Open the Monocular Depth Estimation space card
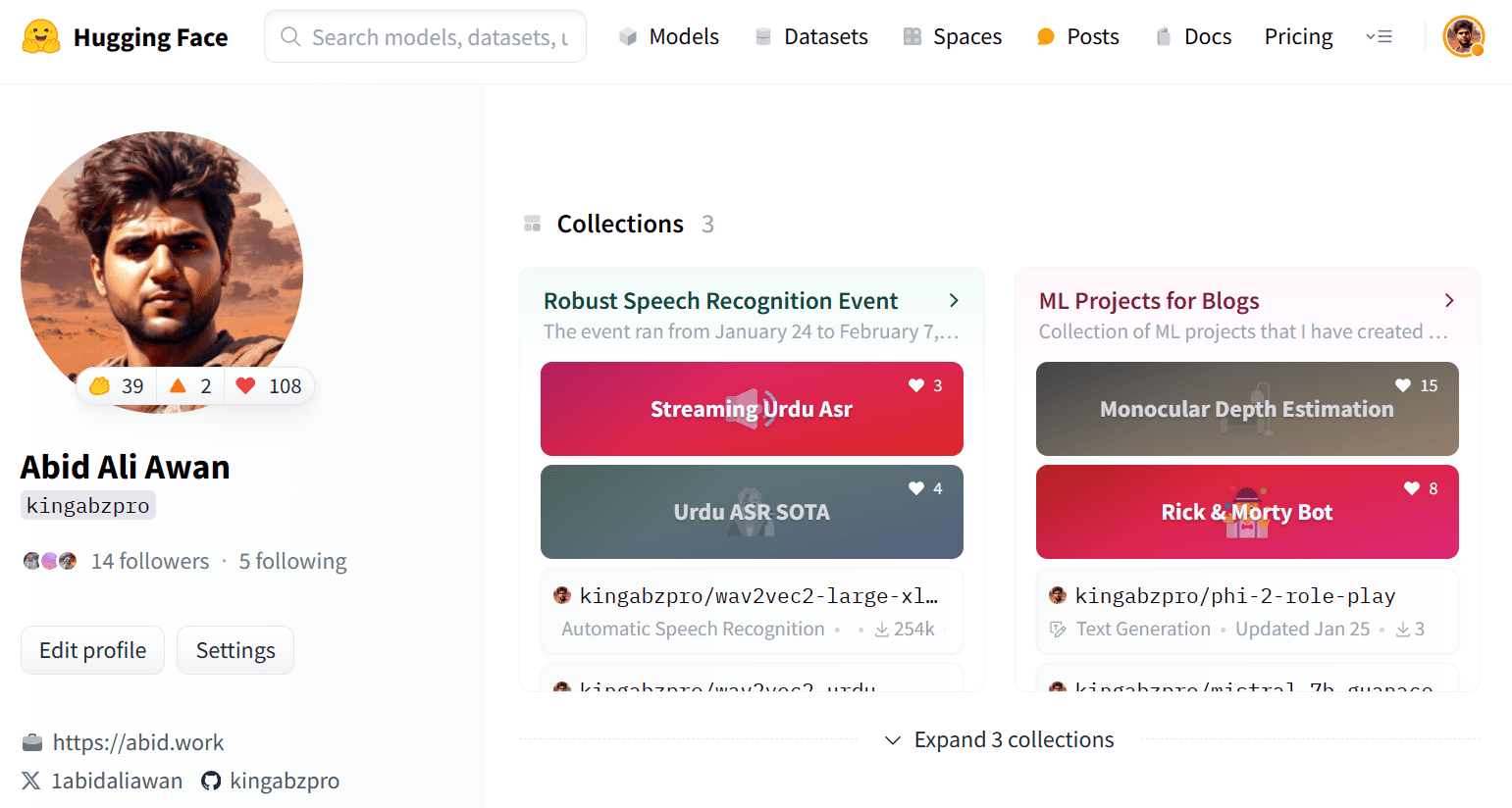This screenshot has width=1512, height=808. [x=1247, y=409]
